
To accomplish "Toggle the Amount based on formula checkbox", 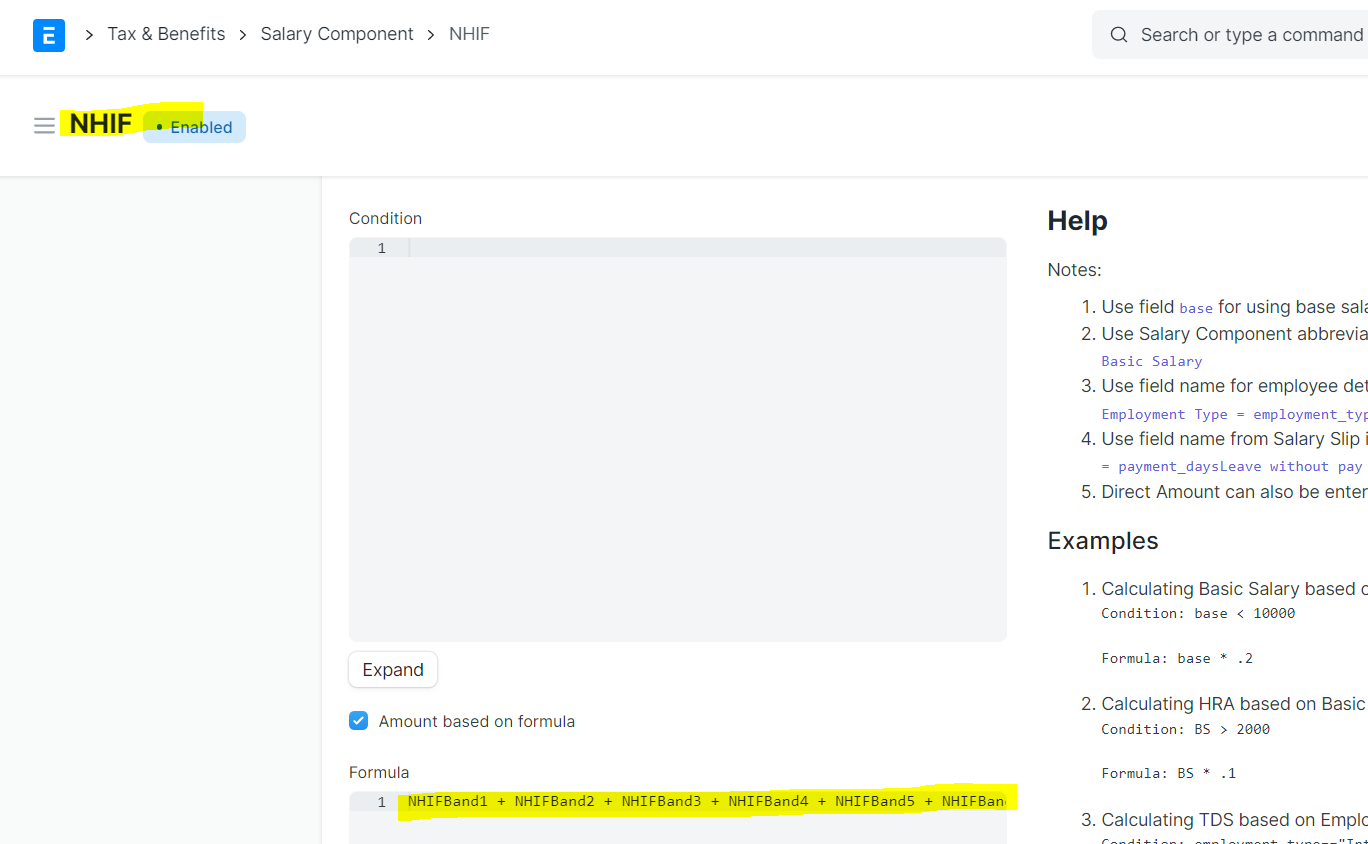I will pyautogui.click(x=358, y=720).
